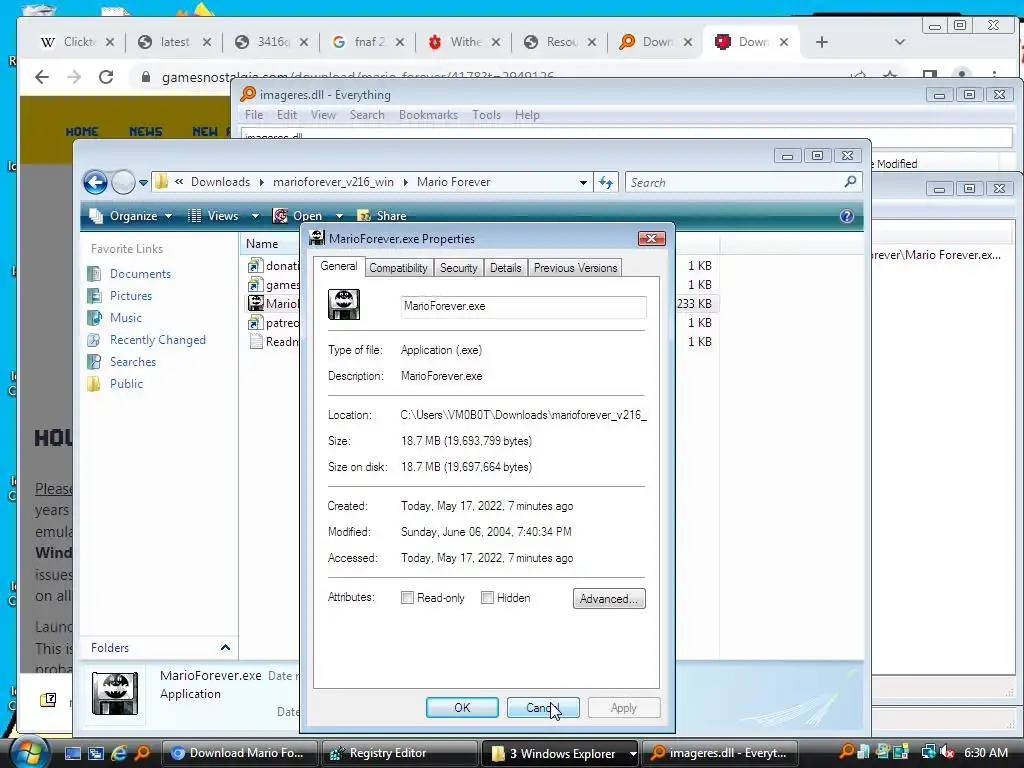Open Explorer recent pages dropdown arrow
Image resolution: width=1024 pixels, height=768 pixels.
(x=144, y=183)
